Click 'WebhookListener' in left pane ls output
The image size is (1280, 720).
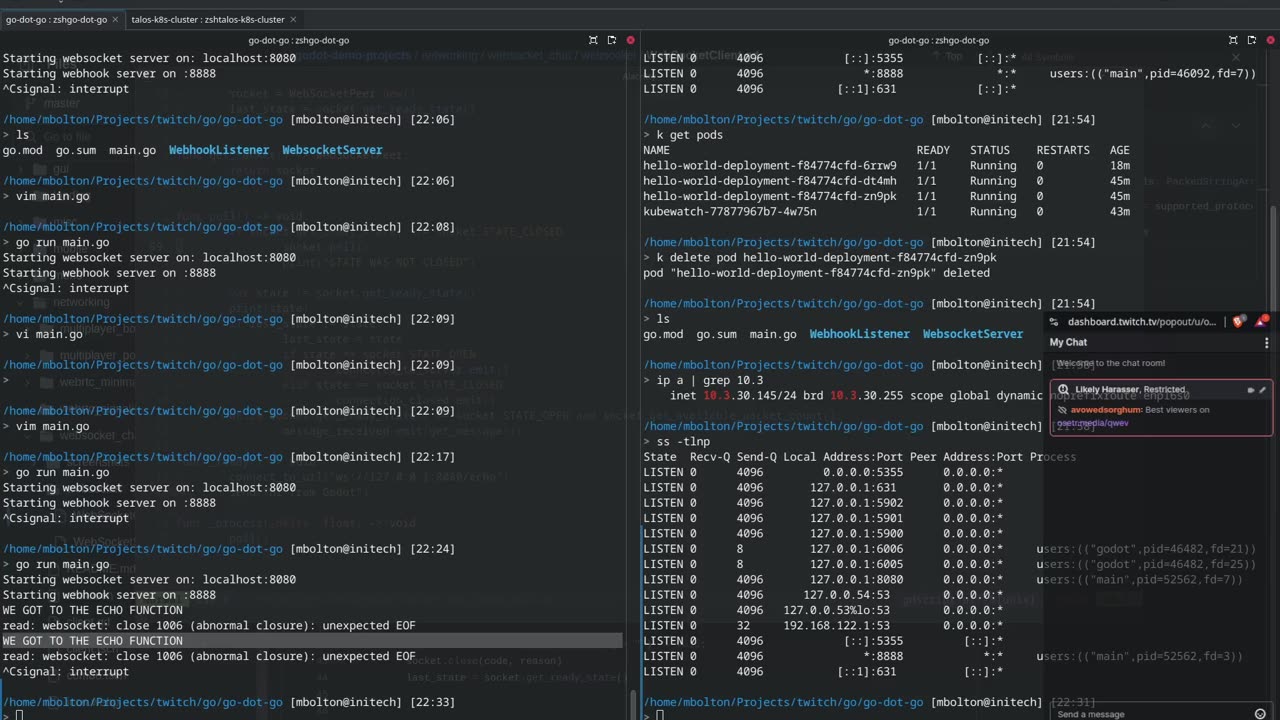tap(219, 150)
